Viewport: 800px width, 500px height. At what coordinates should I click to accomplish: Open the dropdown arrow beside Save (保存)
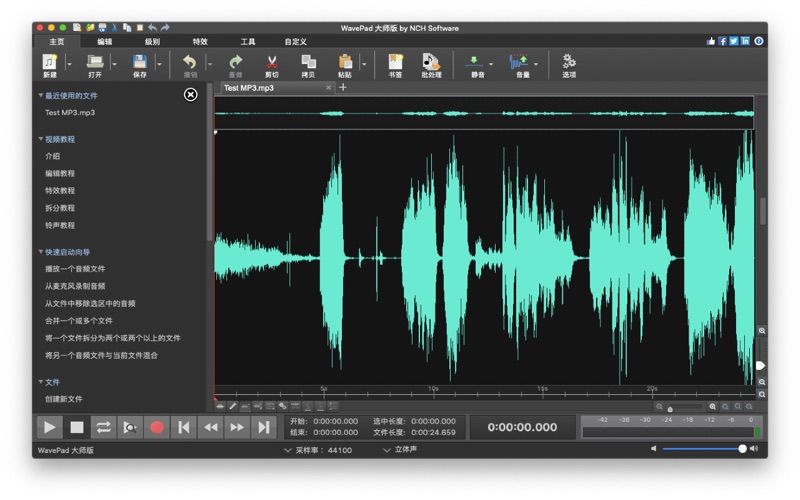[x=158, y=65]
